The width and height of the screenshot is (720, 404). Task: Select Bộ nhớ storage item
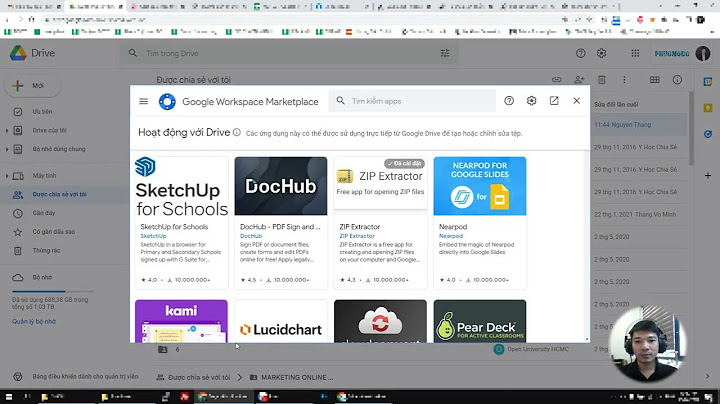tap(42, 277)
